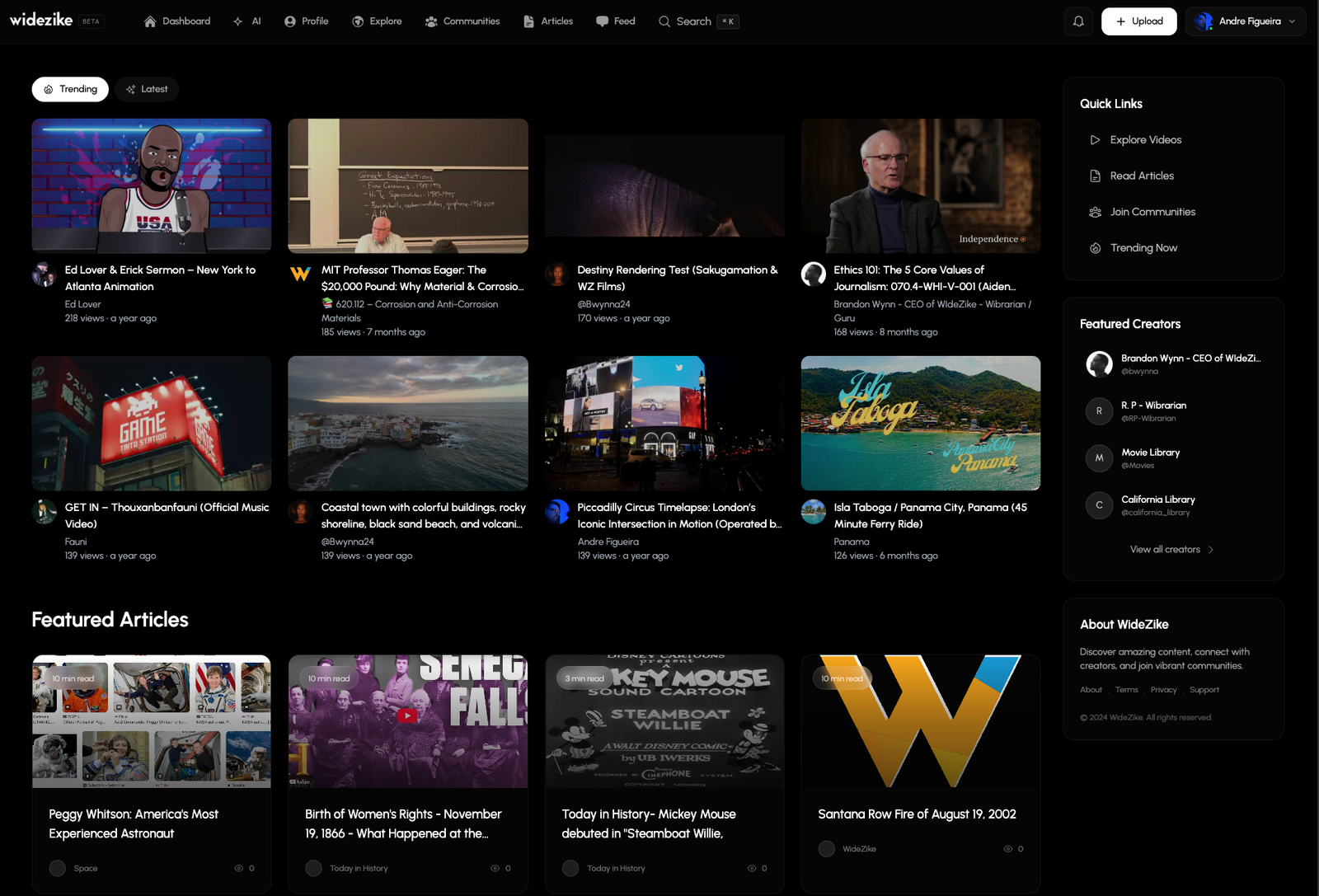This screenshot has height=896, width=1319.
Task: Open the Privacy footer link
Action: pos(1163,690)
